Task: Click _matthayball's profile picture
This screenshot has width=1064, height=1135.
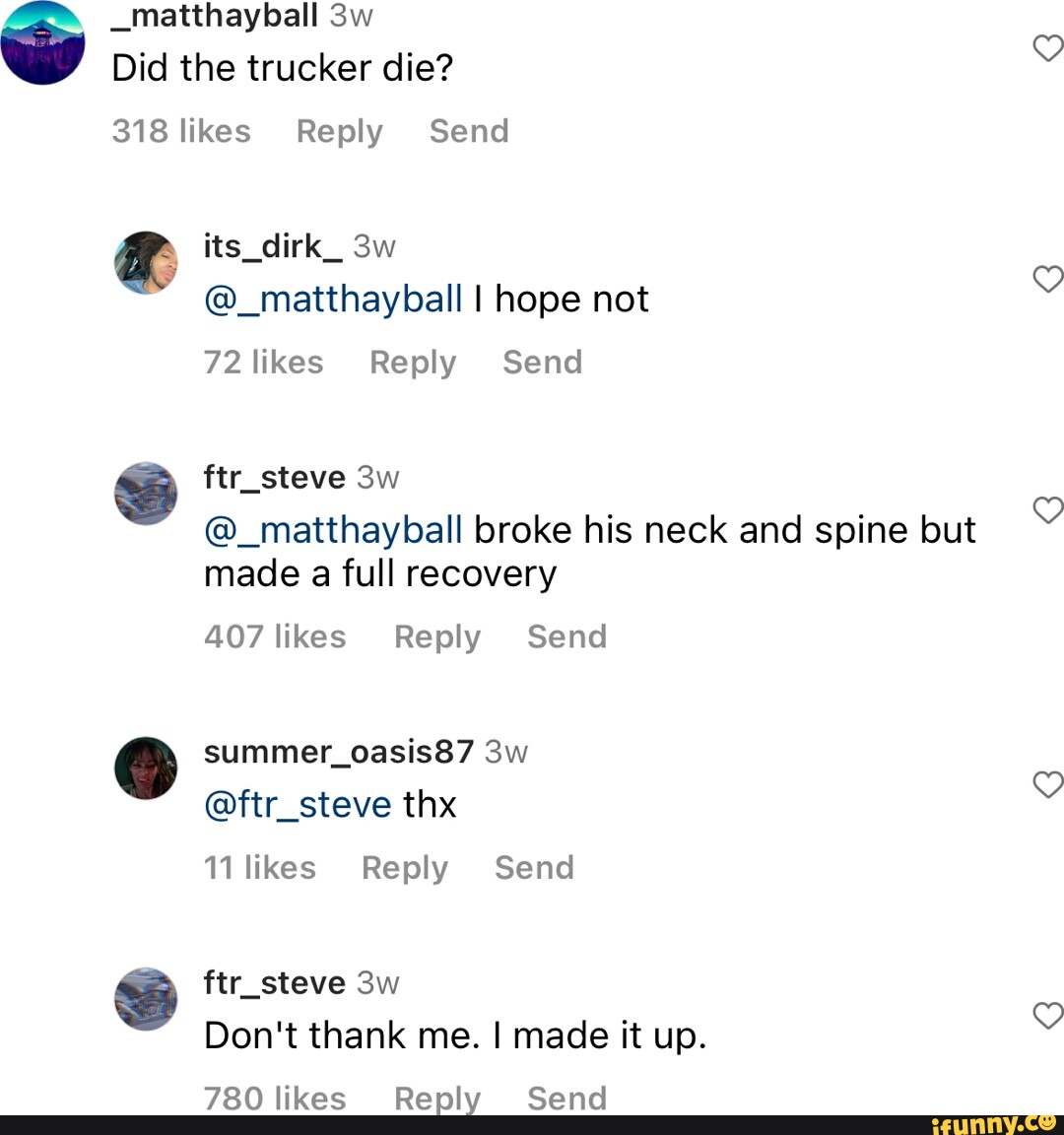Action: coord(42,41)
